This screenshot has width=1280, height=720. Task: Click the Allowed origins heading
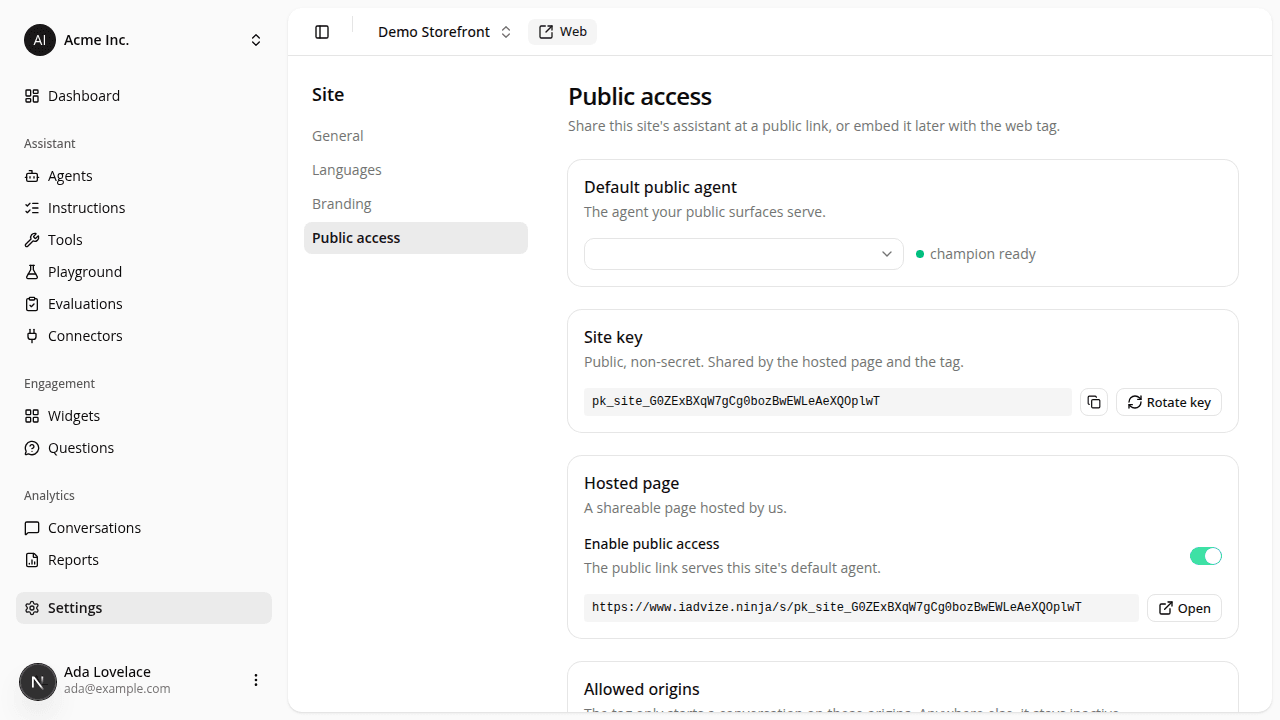[x=642, y=689]
